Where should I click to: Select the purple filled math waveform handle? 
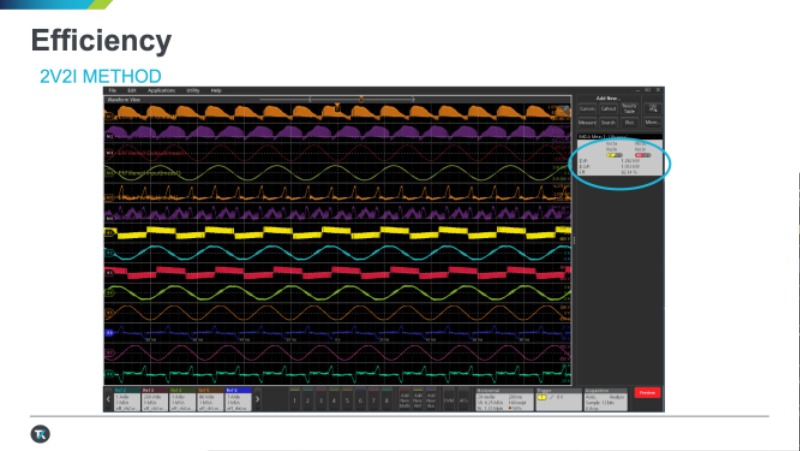109,136
